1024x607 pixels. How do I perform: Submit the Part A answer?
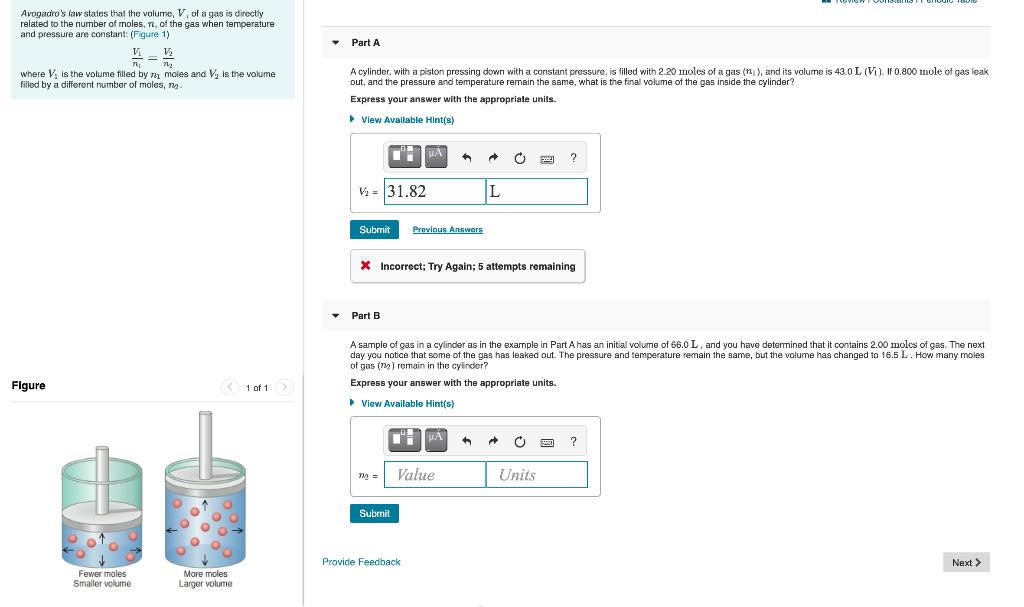click(x=374, y=229)
